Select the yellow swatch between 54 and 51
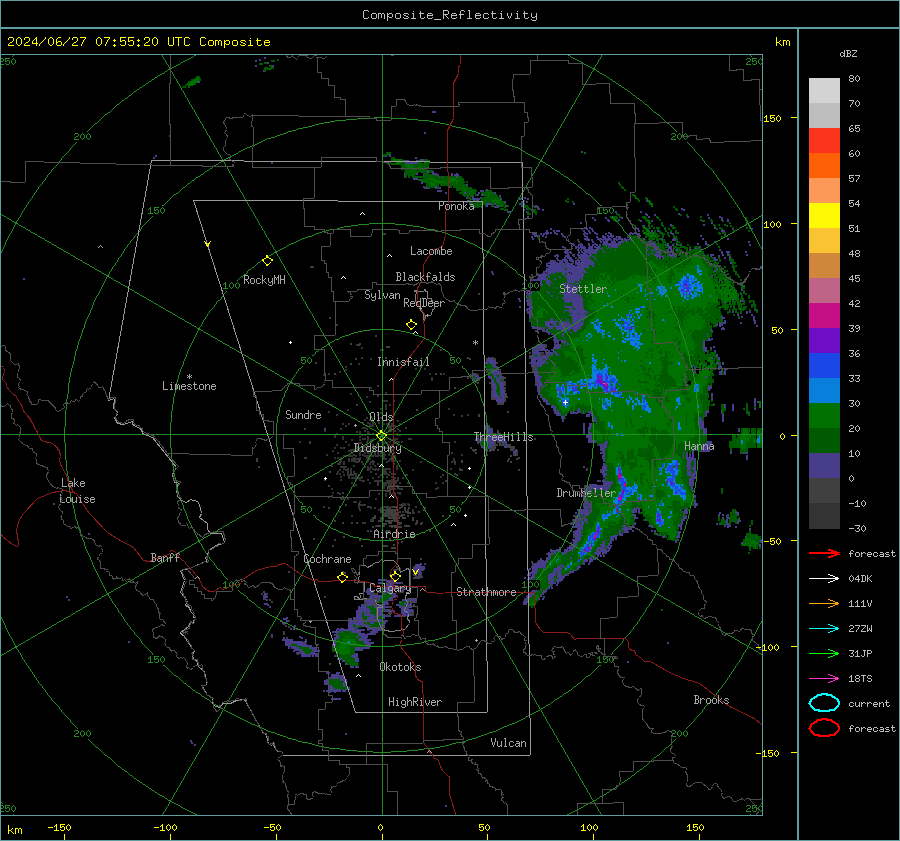Screen dimensions: 900x841 tap(824, 216)
